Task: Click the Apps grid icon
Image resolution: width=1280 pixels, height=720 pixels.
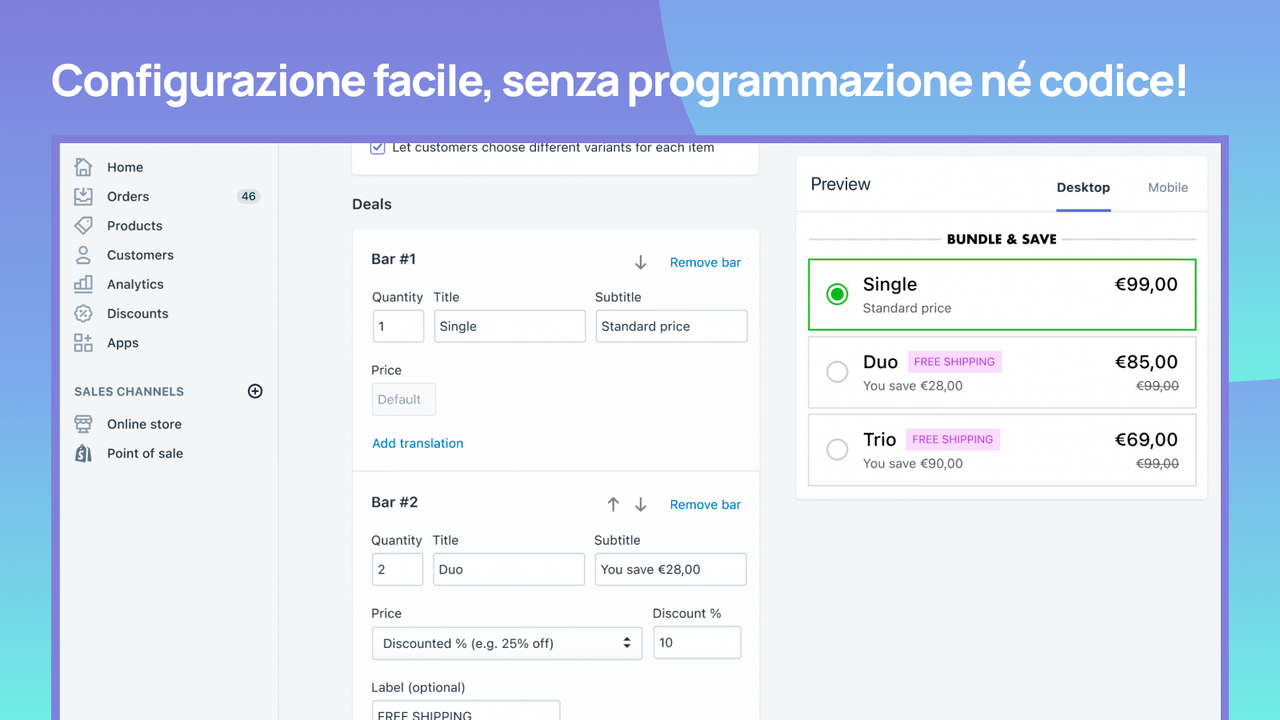Action: pos(84,342)
